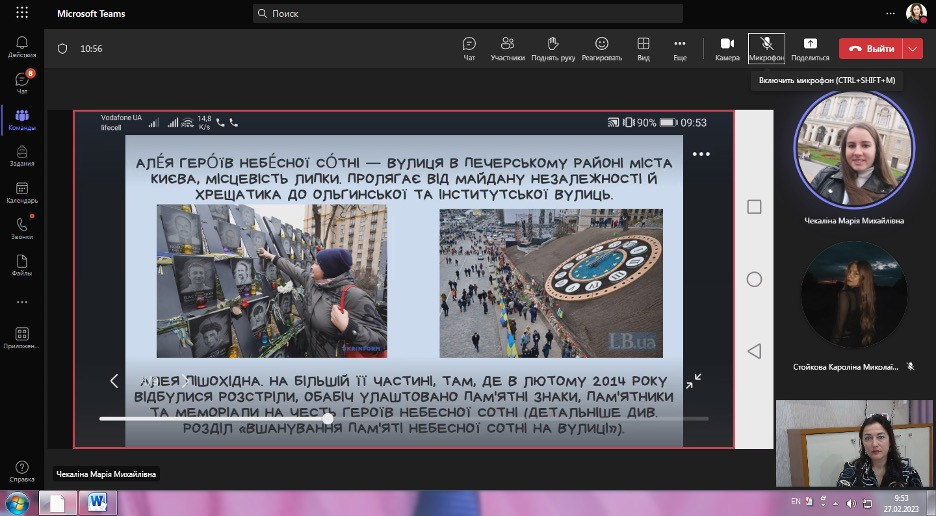The height and width of the screenshot is (516, 936).
Task: Click the search box at the top
Action: pyautogui.click(x=468, y=14)
